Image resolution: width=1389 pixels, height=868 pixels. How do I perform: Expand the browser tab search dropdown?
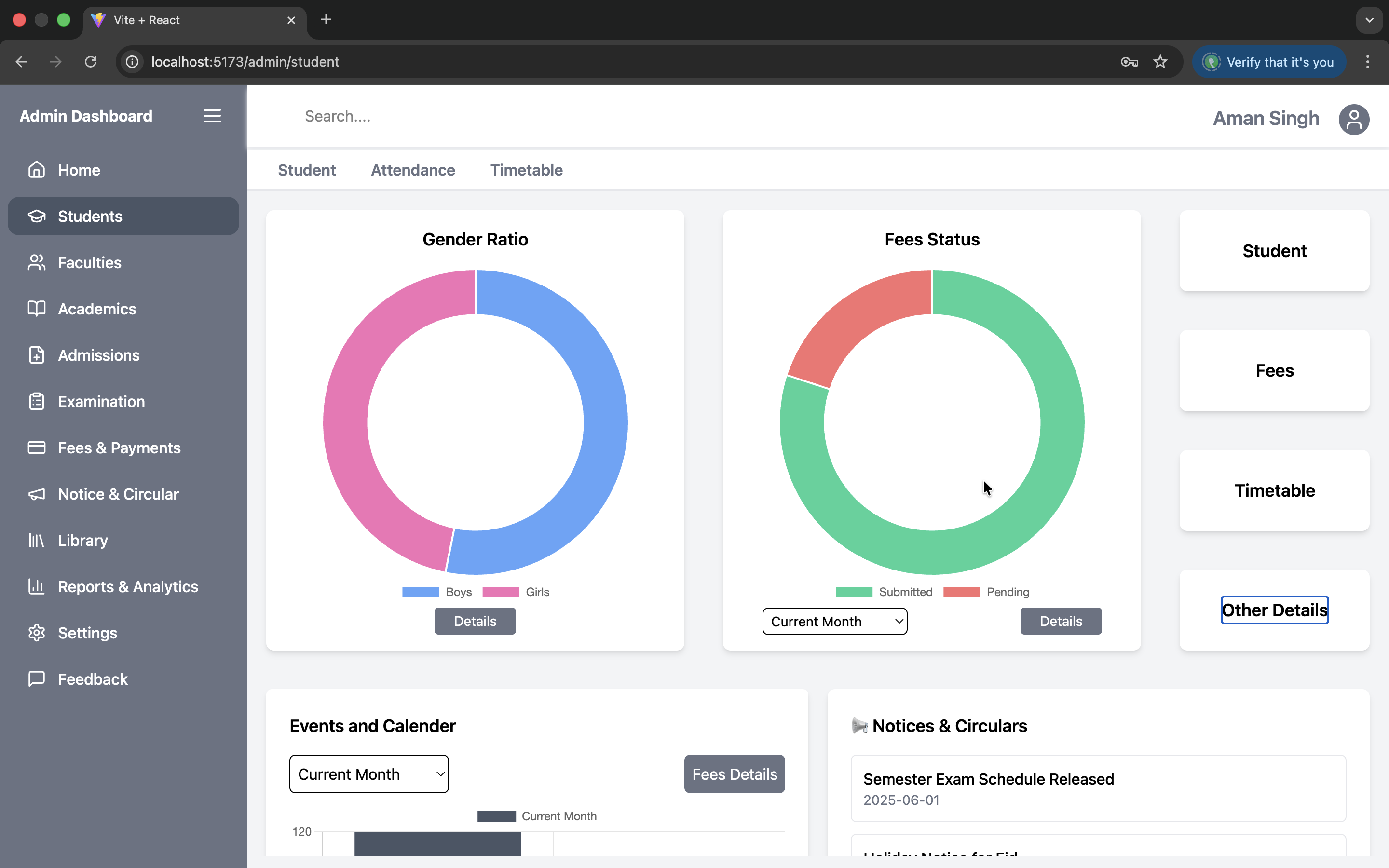(1370, 20)
